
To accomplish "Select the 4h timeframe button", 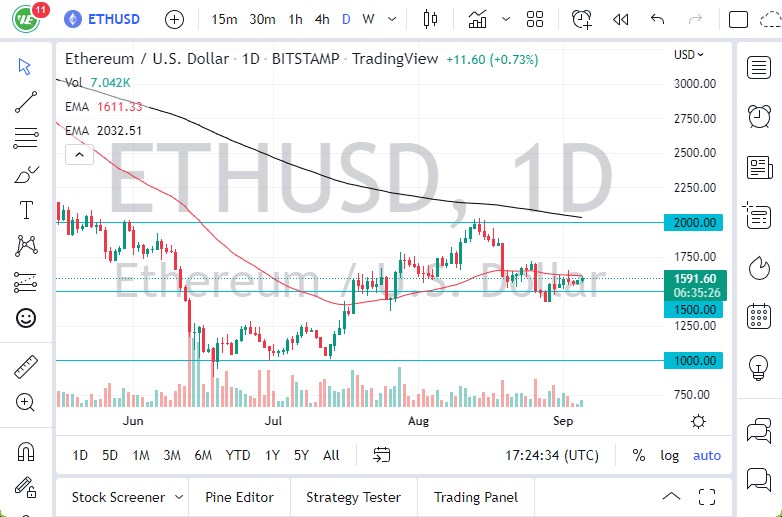I will point(321,19).
